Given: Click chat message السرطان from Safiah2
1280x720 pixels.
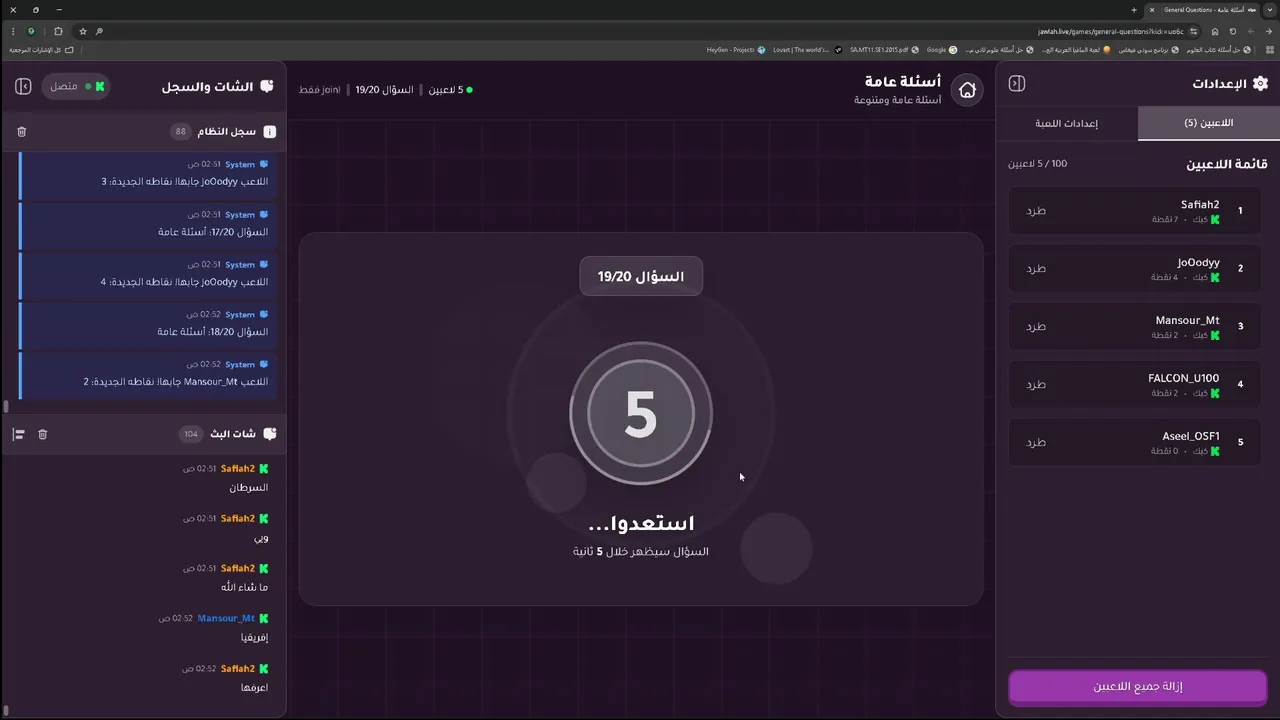Looking at the screenshot, I should pos(248,488).
